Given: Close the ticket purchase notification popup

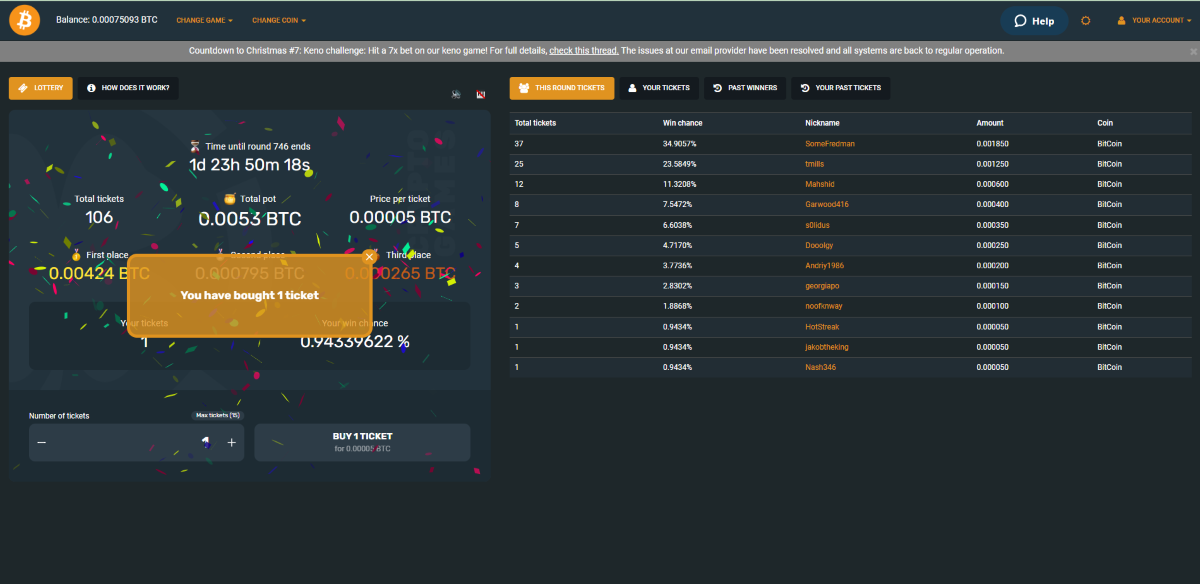Looking at the screenshot, I should click(369, 257).
